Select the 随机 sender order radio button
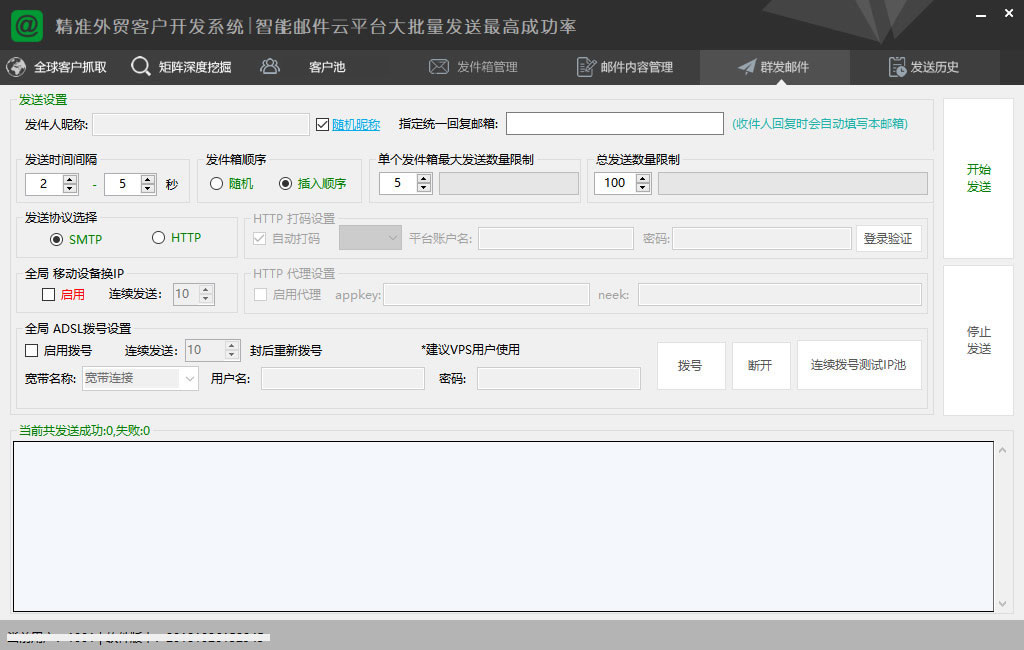Screen dimensions: 1024x650 pyautogui.click(x=216, y=184)
